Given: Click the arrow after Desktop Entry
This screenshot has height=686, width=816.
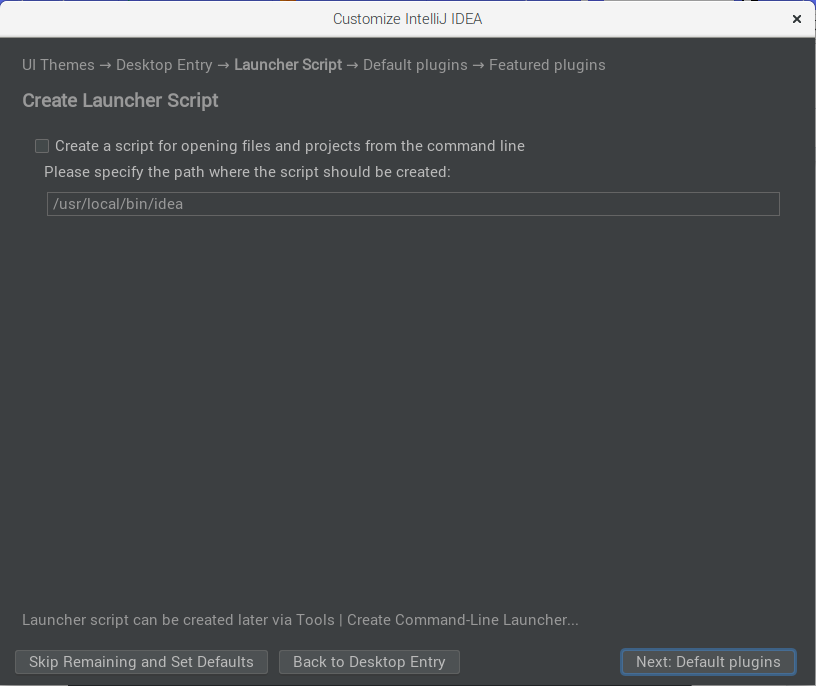Looking at the screenshot, I should (223, 66).
